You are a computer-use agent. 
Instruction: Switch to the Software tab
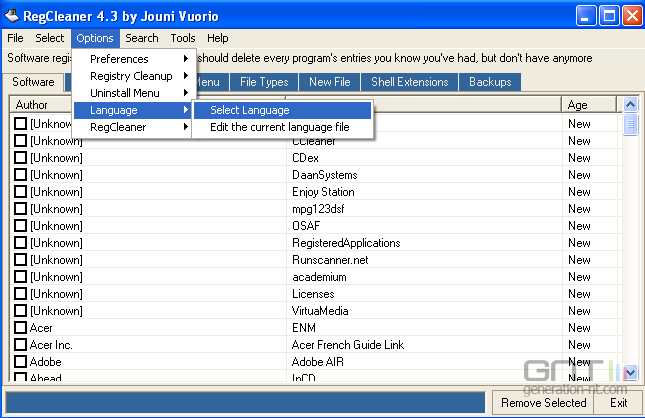(x=33, y=82)
